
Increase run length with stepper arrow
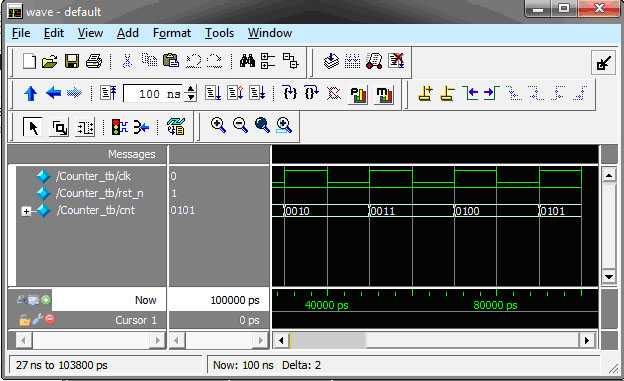191,90
